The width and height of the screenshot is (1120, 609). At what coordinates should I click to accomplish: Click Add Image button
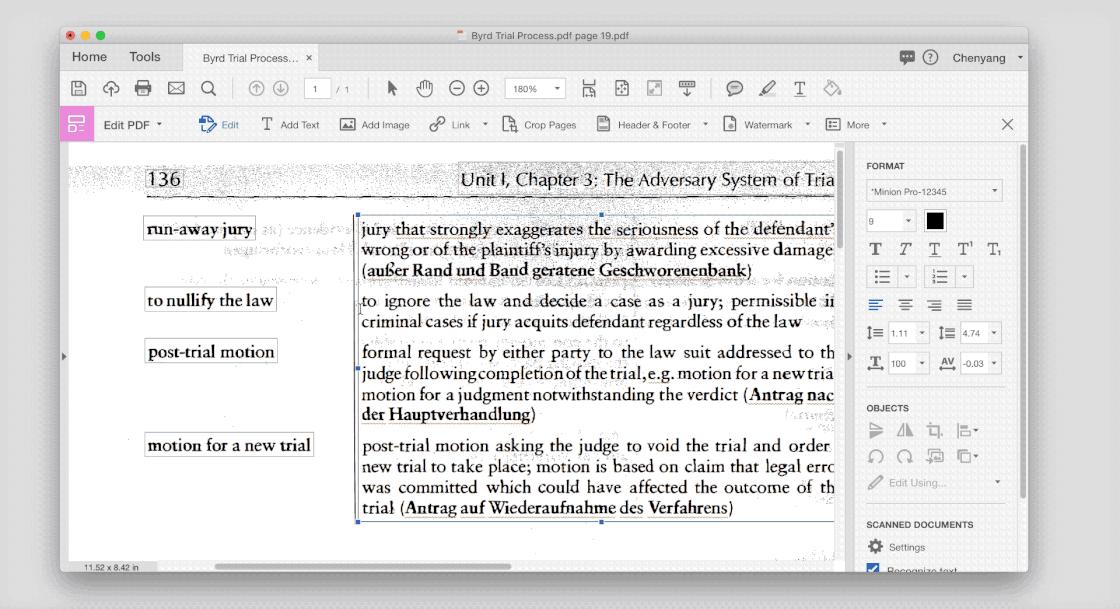point(375,125)
